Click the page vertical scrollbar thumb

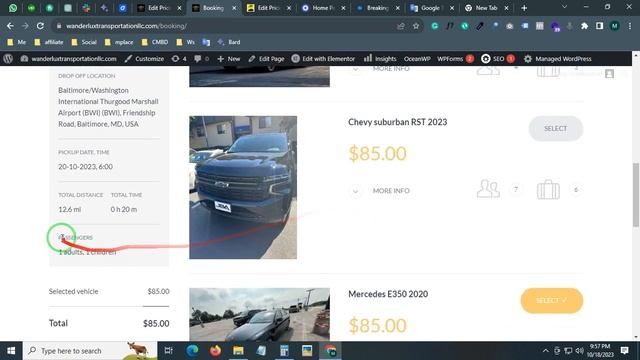[x=636, y=195]
